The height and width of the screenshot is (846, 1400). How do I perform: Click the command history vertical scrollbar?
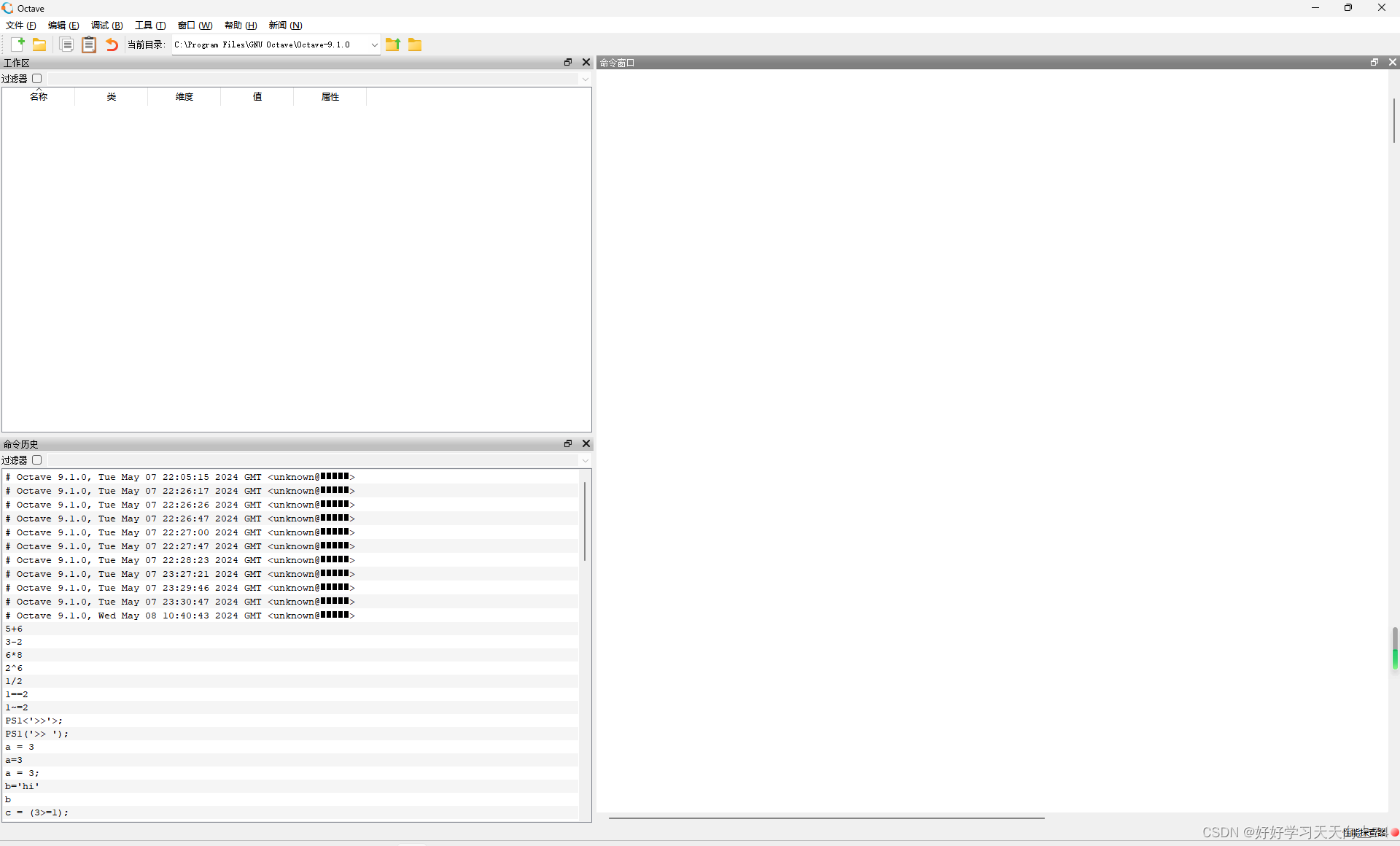585,521
